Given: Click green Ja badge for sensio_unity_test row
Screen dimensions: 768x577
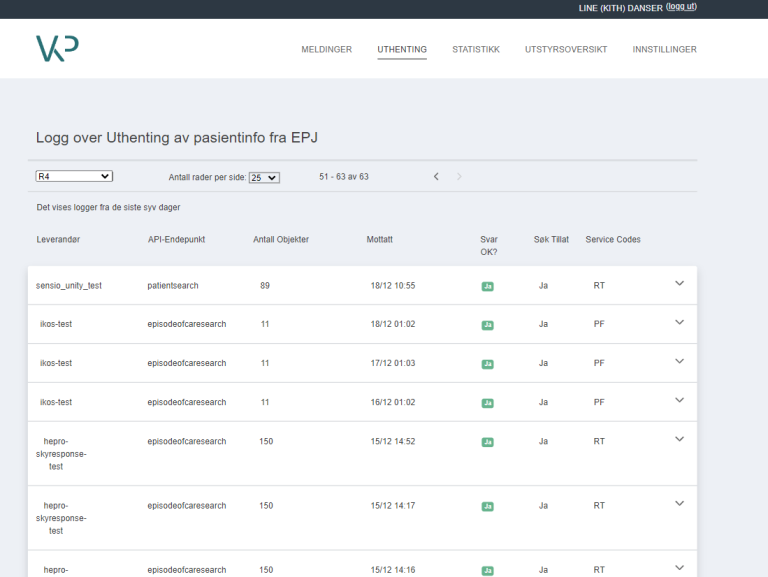Looking at the screenshot, I should (487, 286).
